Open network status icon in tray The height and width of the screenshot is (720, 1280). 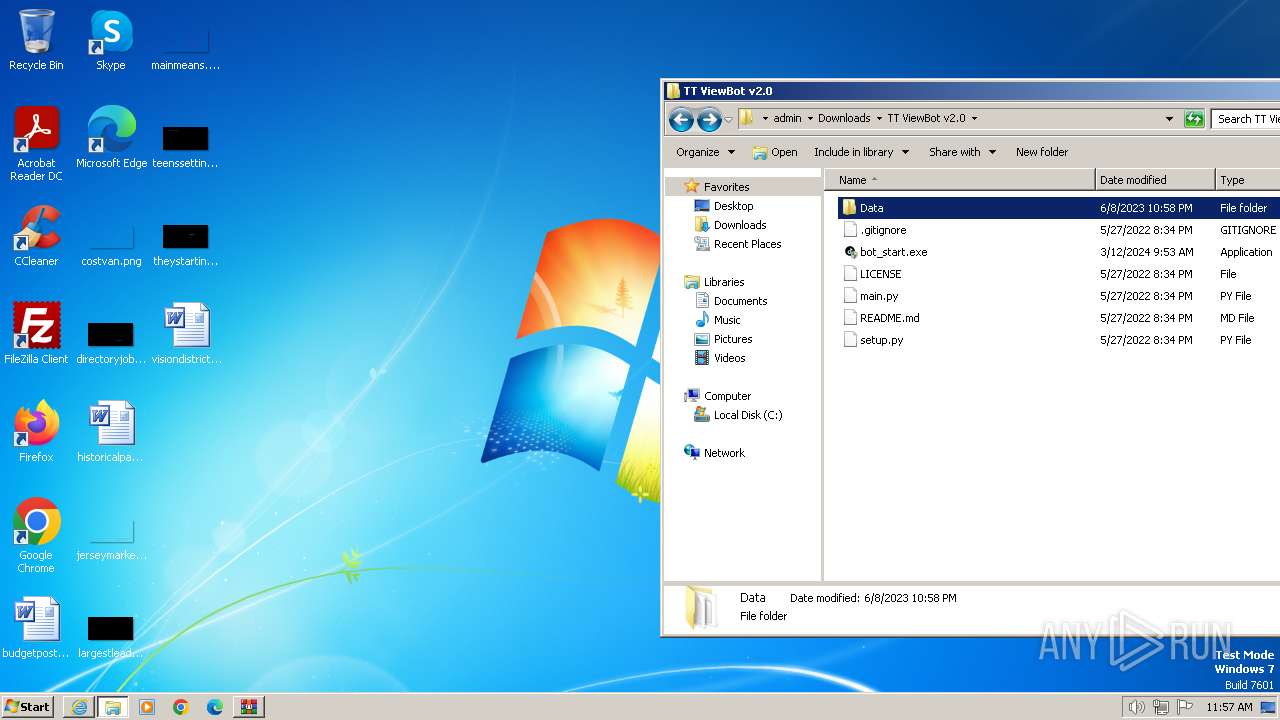pyautogui.click(x=1161, y=707)
